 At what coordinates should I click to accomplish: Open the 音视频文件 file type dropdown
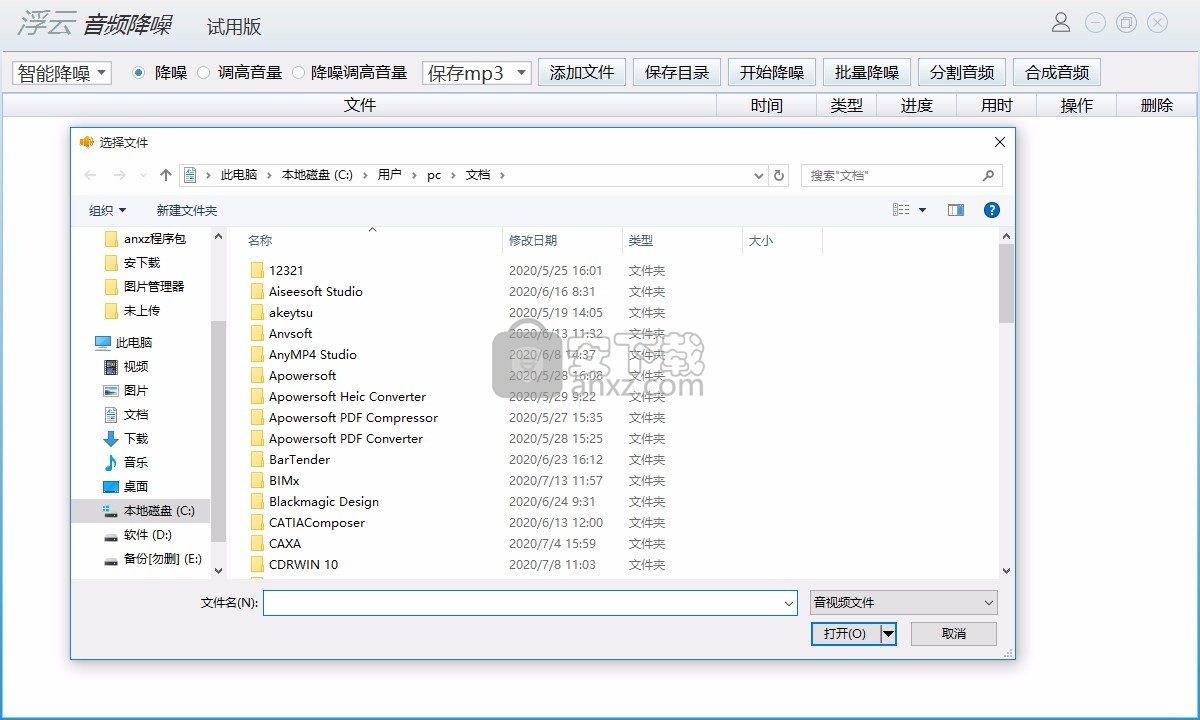904,602
